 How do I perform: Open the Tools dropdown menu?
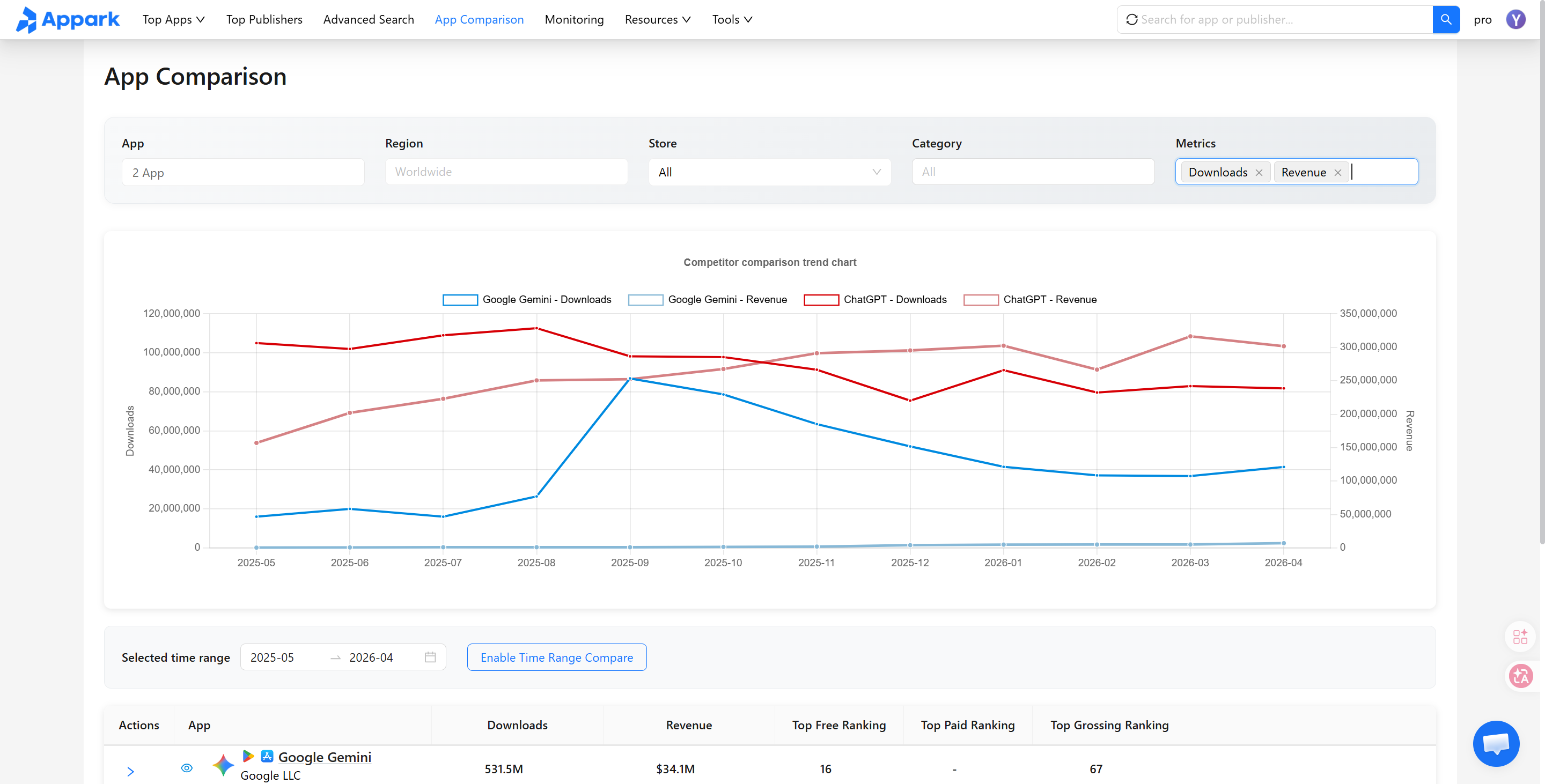(732, 20)
